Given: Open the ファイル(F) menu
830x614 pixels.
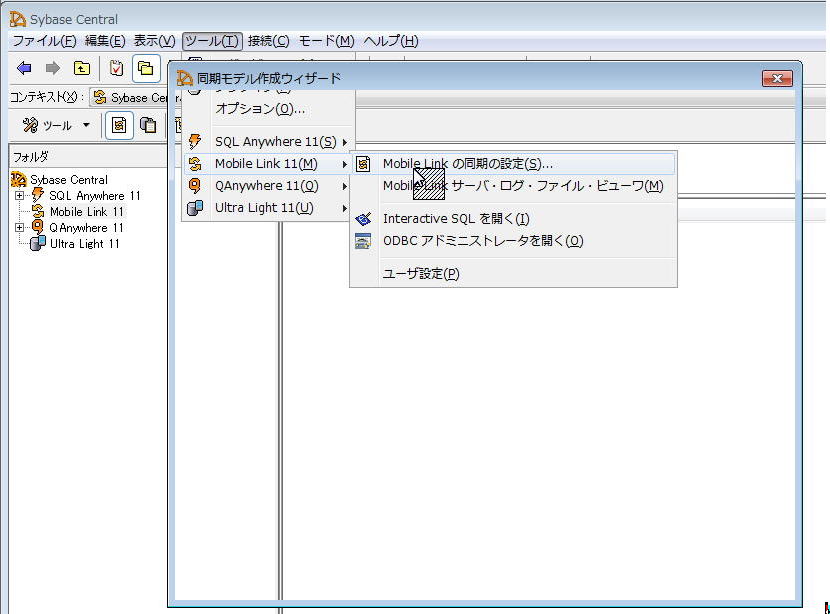Looking at the screenshot, I should [43, 41].
